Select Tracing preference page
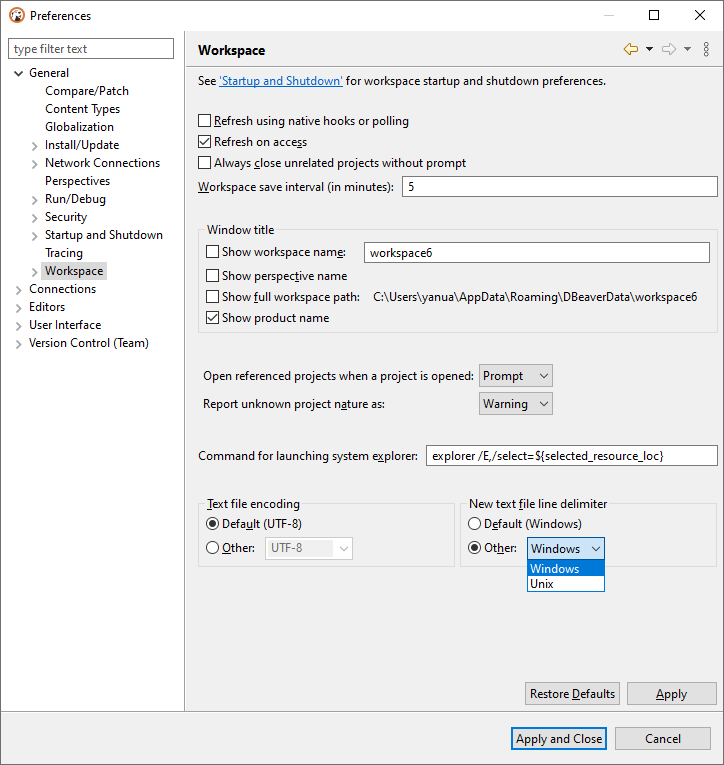Screen dimensions: 724x765 pyautogui.click(x=64, y=253)
